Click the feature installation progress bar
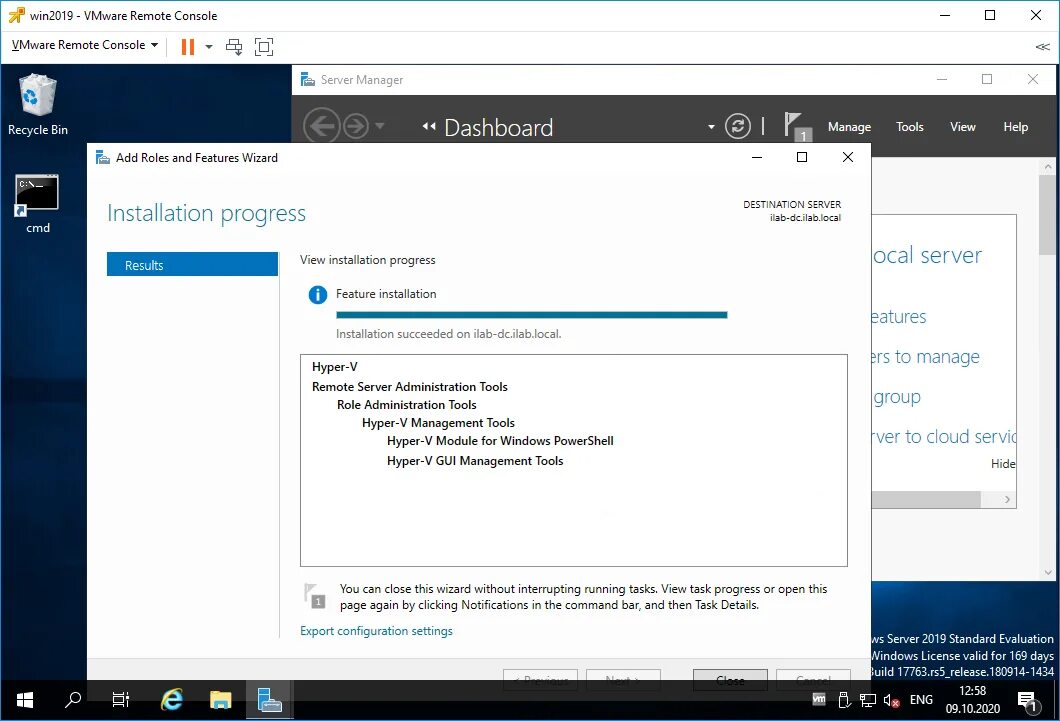 coord(530,313)
